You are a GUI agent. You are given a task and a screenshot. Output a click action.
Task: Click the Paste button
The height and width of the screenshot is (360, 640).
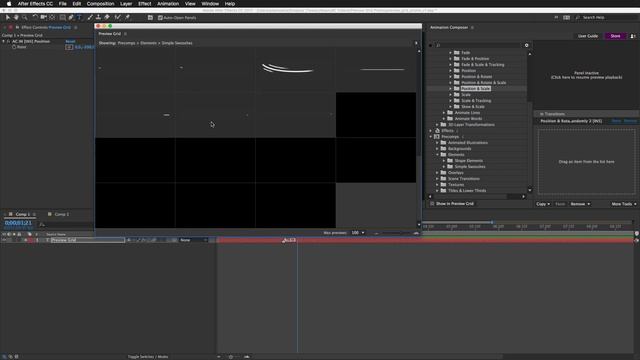coord(560,204)
